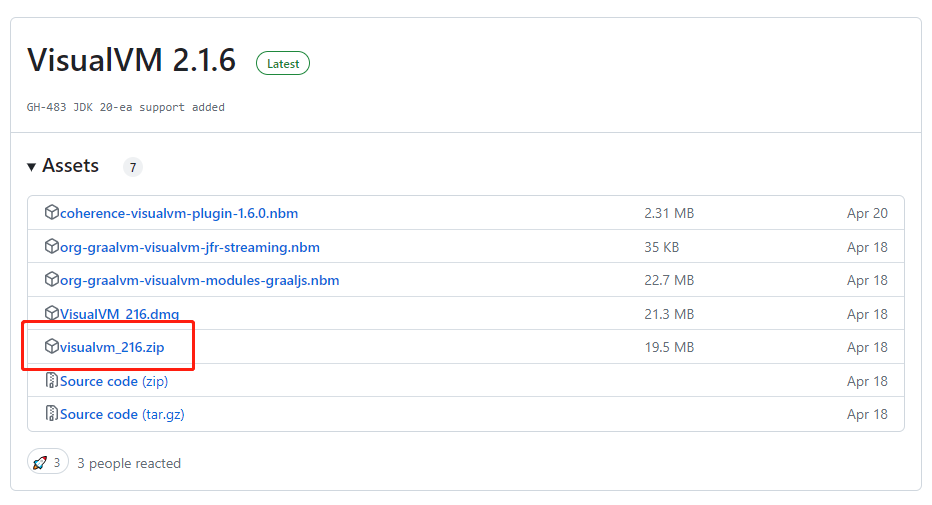Click the Latest release badge

pyautogui.click(x=283, y=64)
